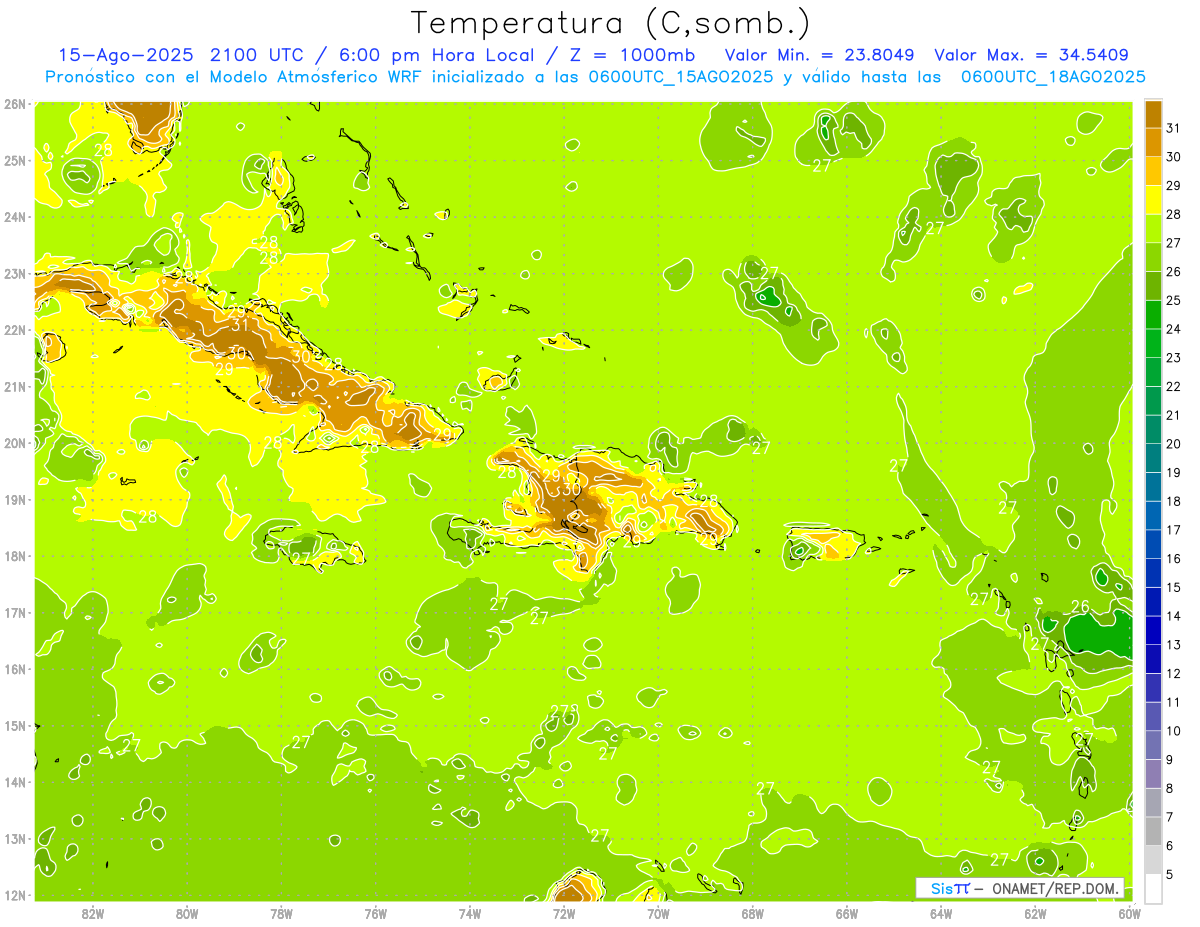This screenshot has height=927, width=1200.
Task: Click the green swatch between 24 and 25
Action: pos(1153,314)
